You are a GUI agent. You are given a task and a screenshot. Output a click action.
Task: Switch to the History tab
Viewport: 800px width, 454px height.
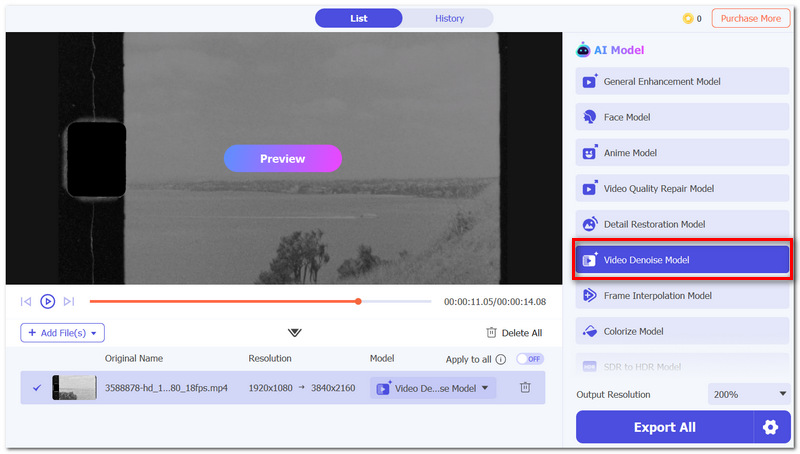pyautogui.click(x=449, y=18)
